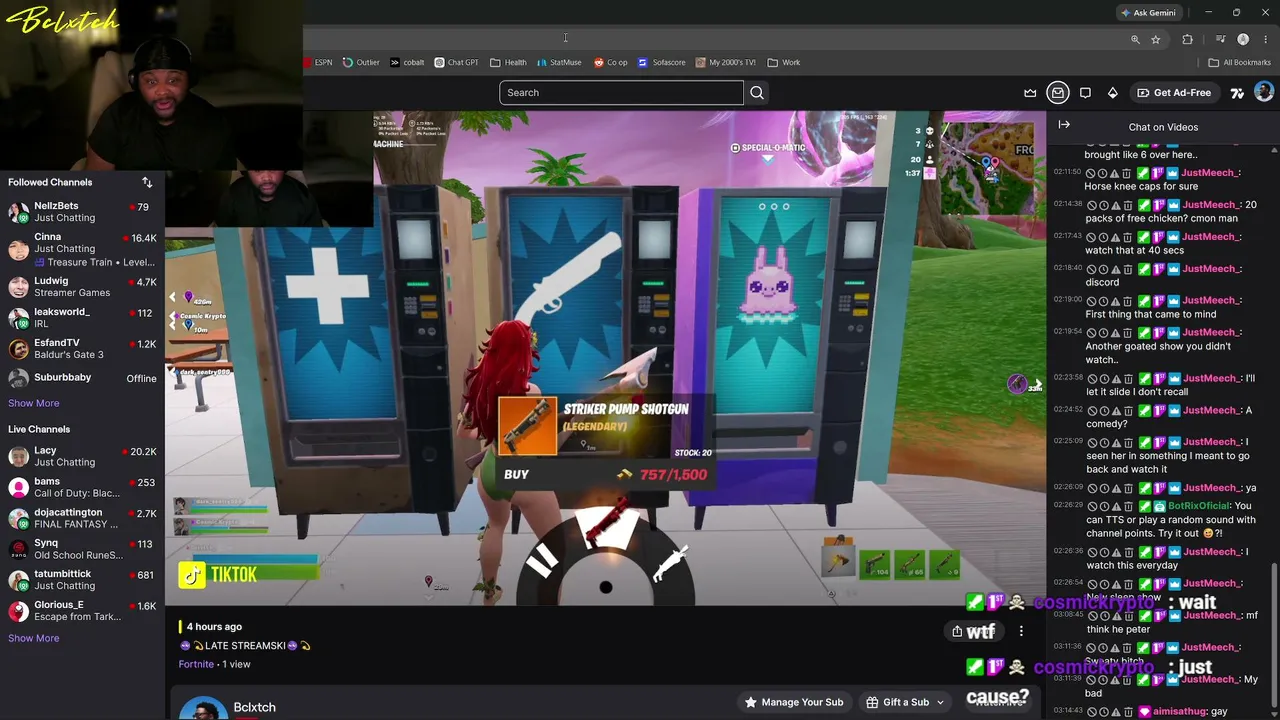
Task: Open the Twitch user profile avatar menu
Action: 1264,92
